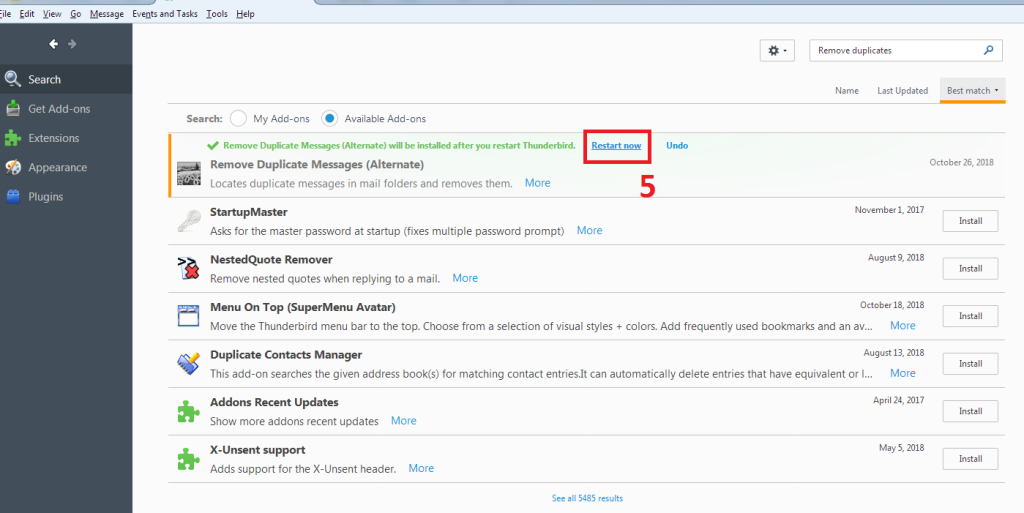The image size is (1024, 513).
Task: Click the Duplicate Contacts Manager title
Action: [x=286, y=355]
